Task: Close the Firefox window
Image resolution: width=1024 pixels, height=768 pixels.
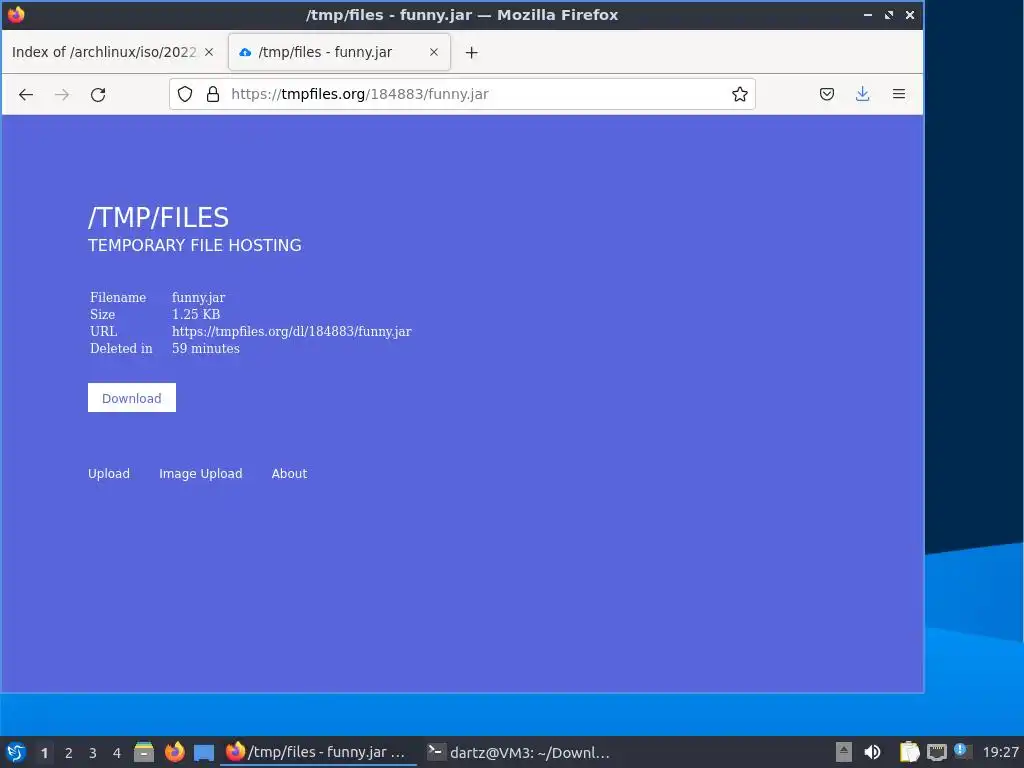Action: tap(910, 14)
